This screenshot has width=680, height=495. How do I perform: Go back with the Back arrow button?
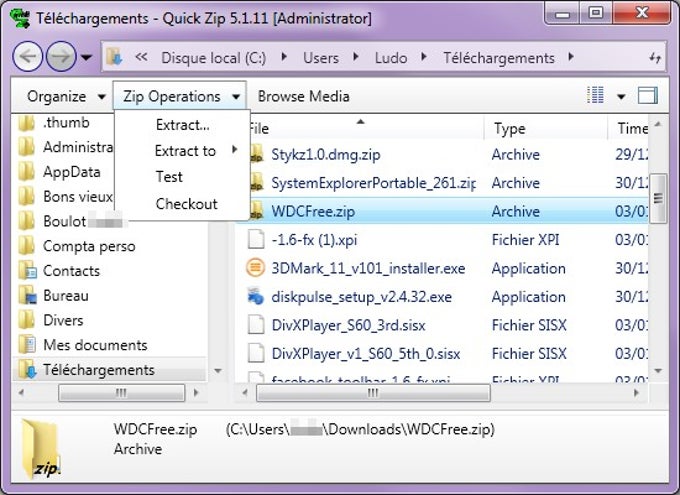click(x=28, y=56)
